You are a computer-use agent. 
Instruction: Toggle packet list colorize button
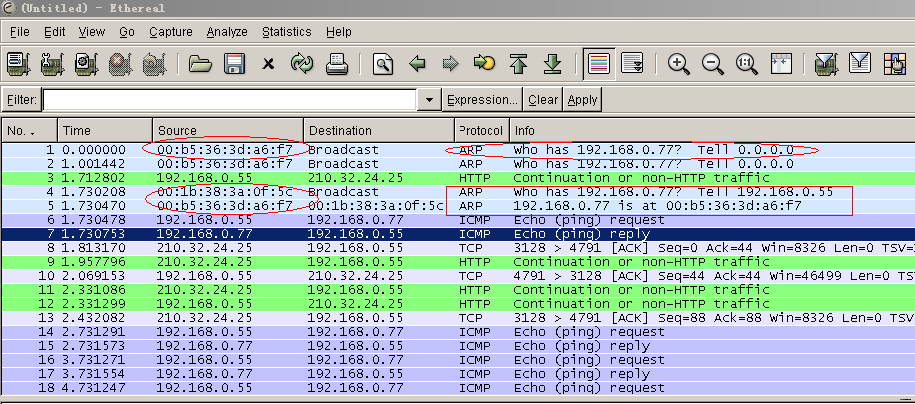pos(599,64)
